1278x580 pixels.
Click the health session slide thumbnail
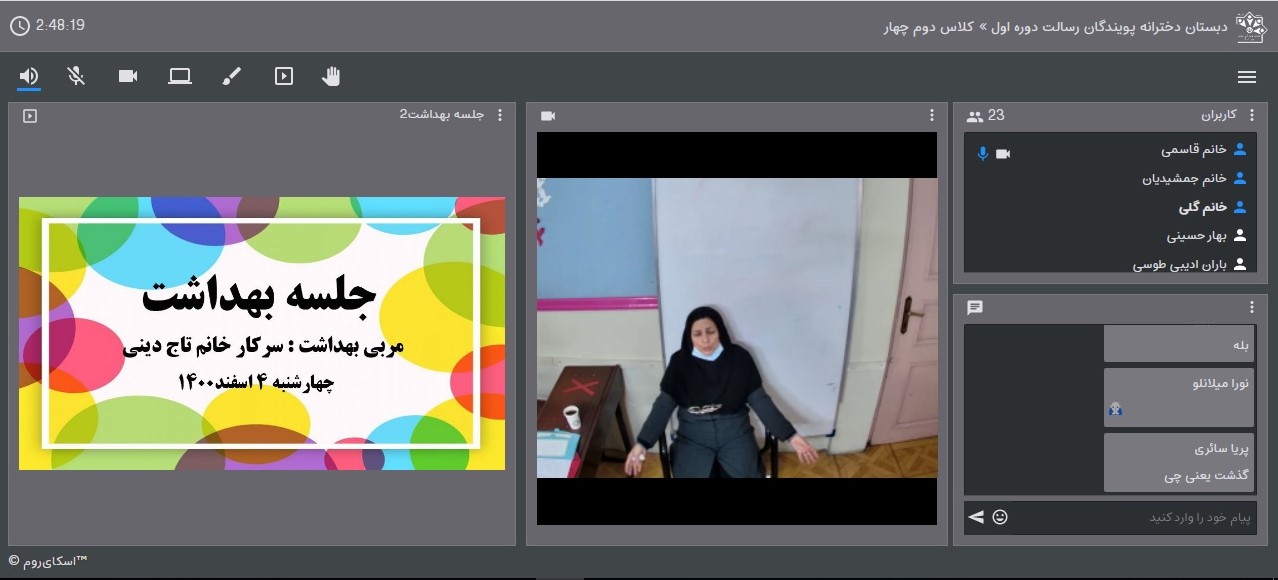click(x=262, y=333)
